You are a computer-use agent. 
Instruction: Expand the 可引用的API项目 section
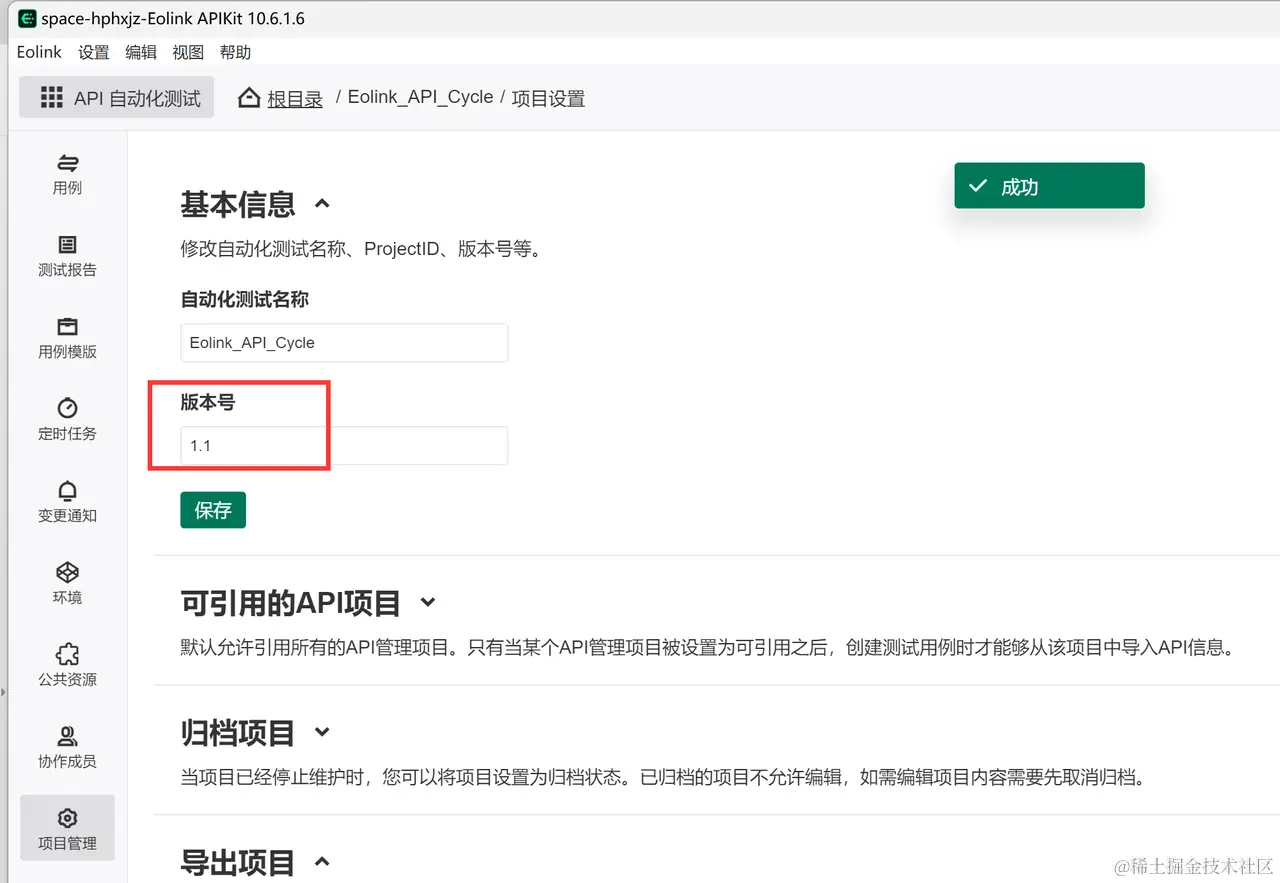[x=428, y=602]
